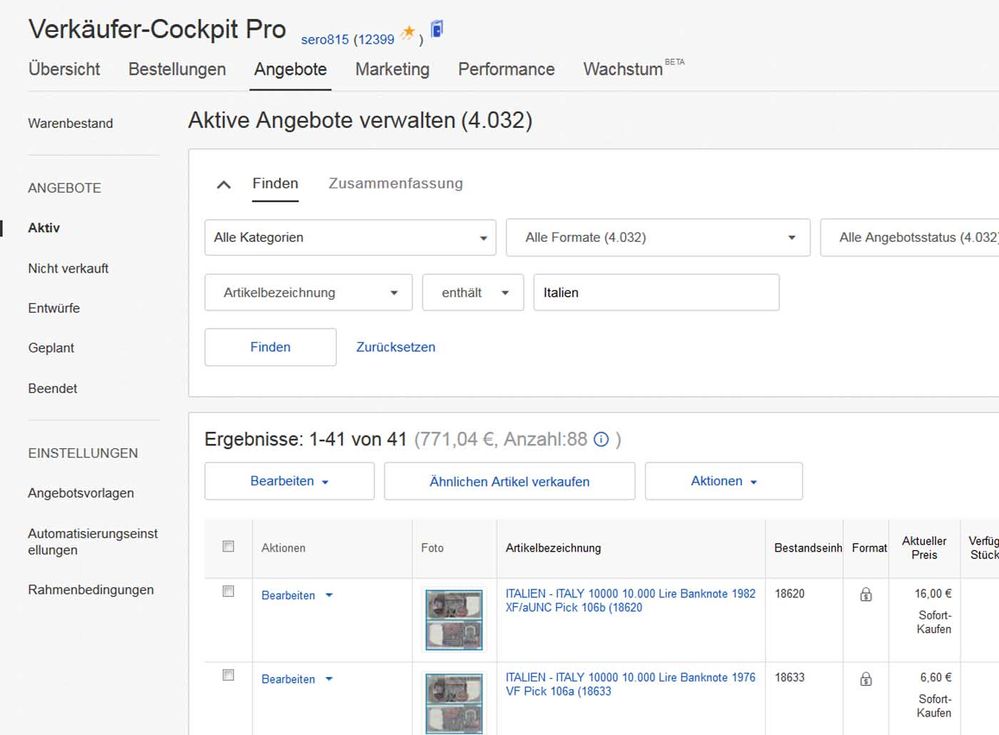Click the lock format icon for item 18620
The width and height of the screenshot is (999, 735).
coord(866,595)
